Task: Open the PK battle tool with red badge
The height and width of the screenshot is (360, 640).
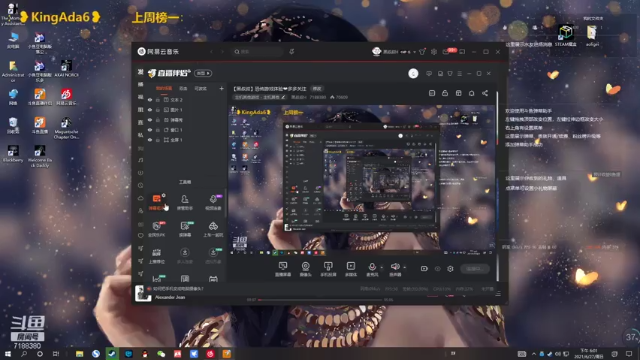Action: [x=157, y=229]
